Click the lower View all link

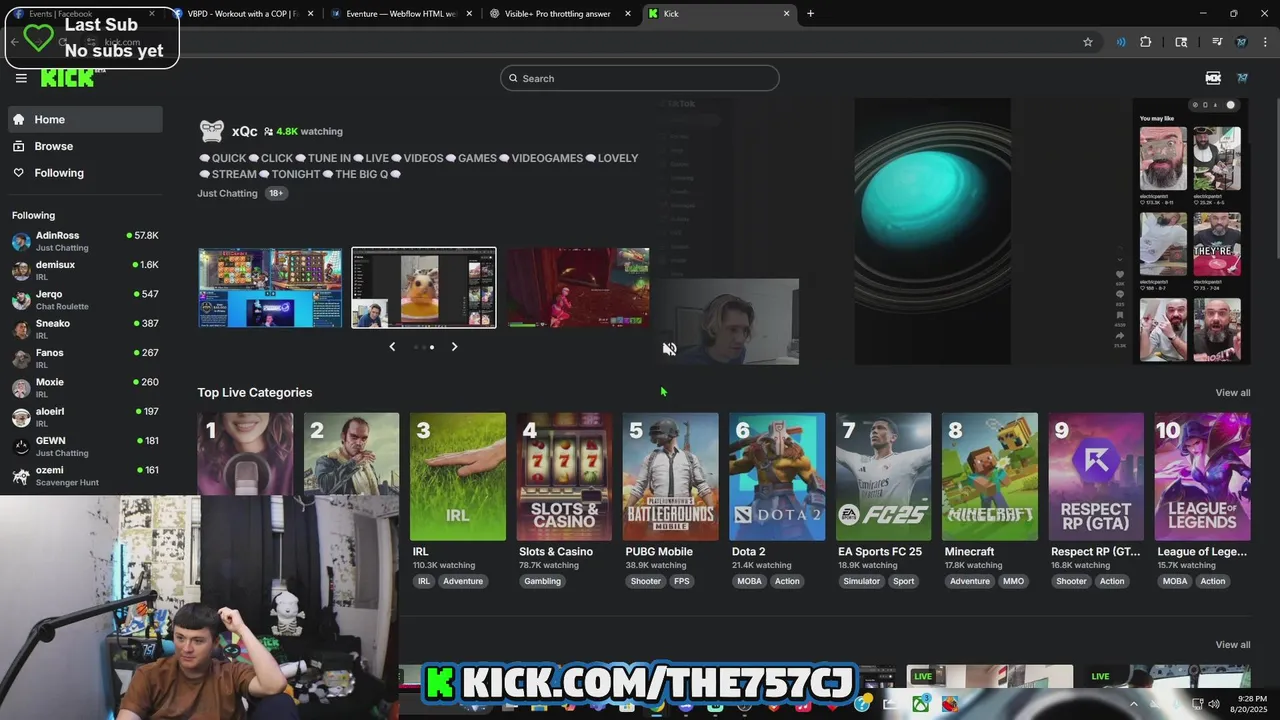click(1233, 644)
